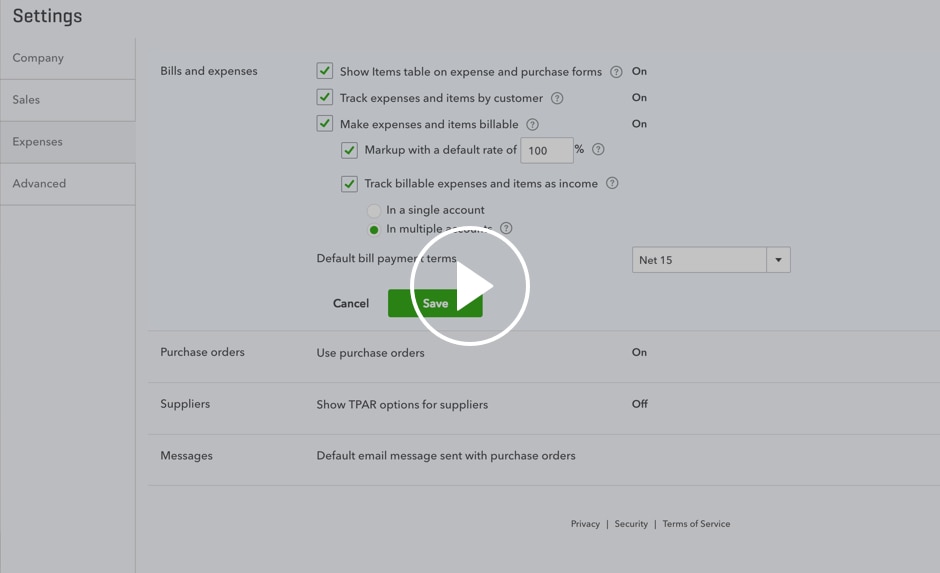Open the Terms of Service link
This screenshot has height=573, width=940.
[696, 524]
